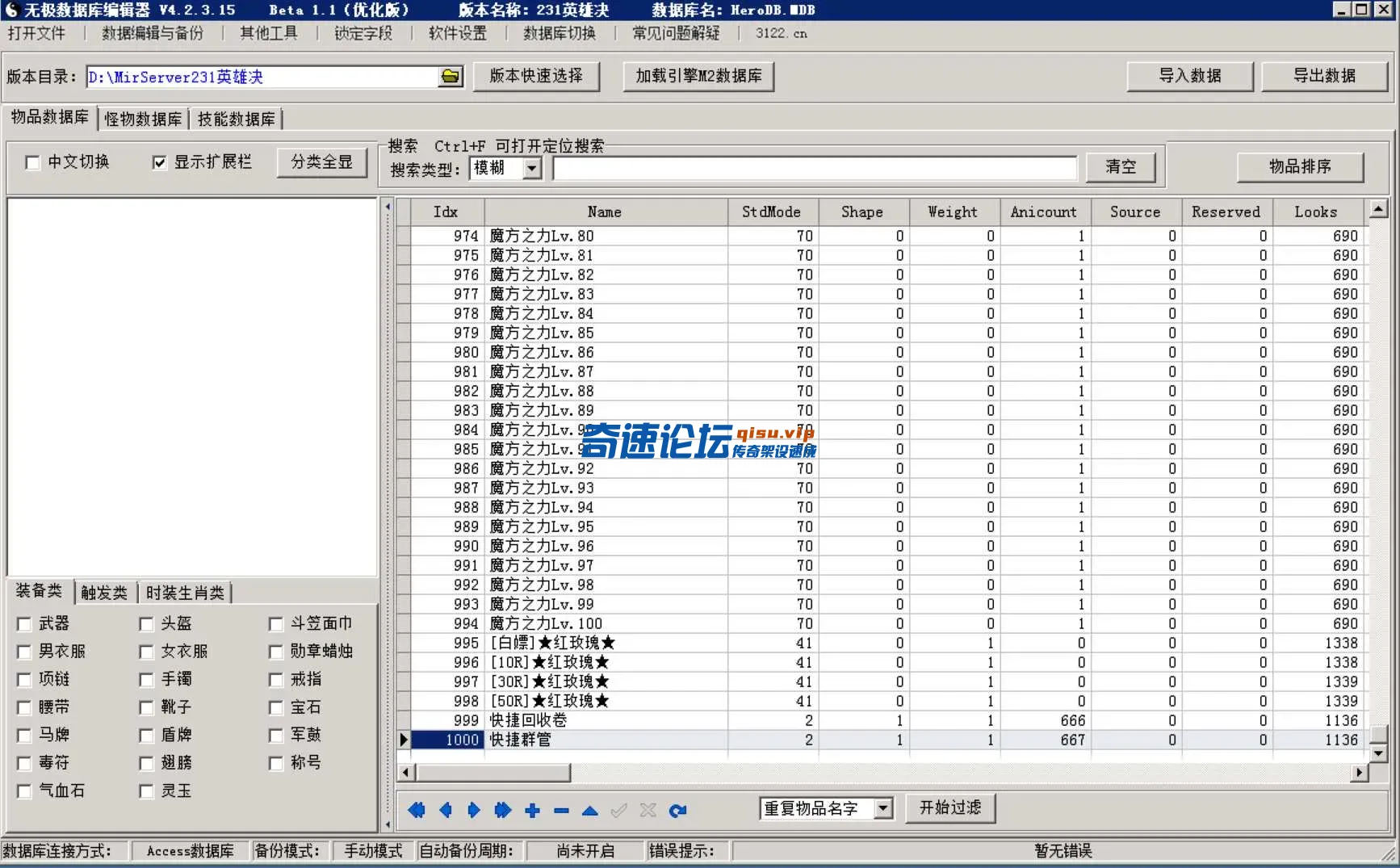Click the version directory path field
Screen dimensions: 1400x868
pos(262,77)
